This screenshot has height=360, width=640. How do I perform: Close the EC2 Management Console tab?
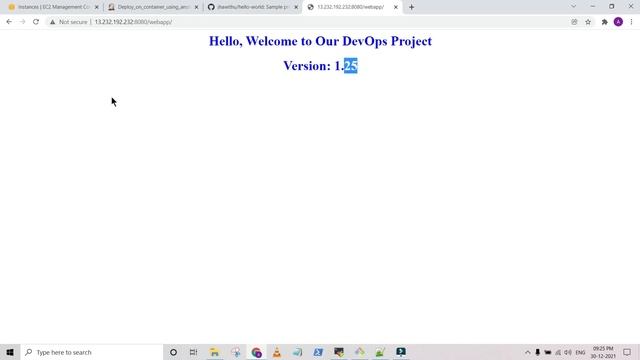pos(97,7)
